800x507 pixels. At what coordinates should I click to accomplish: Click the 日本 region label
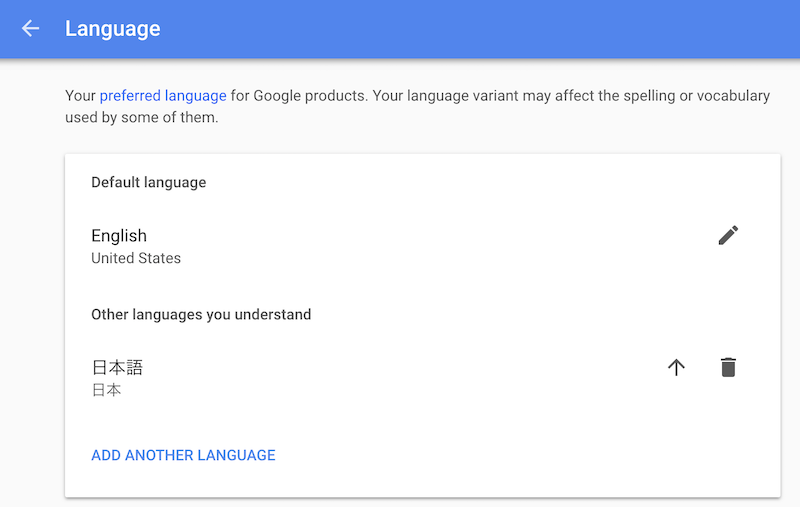pyautogui.click(x=106, y=390)
